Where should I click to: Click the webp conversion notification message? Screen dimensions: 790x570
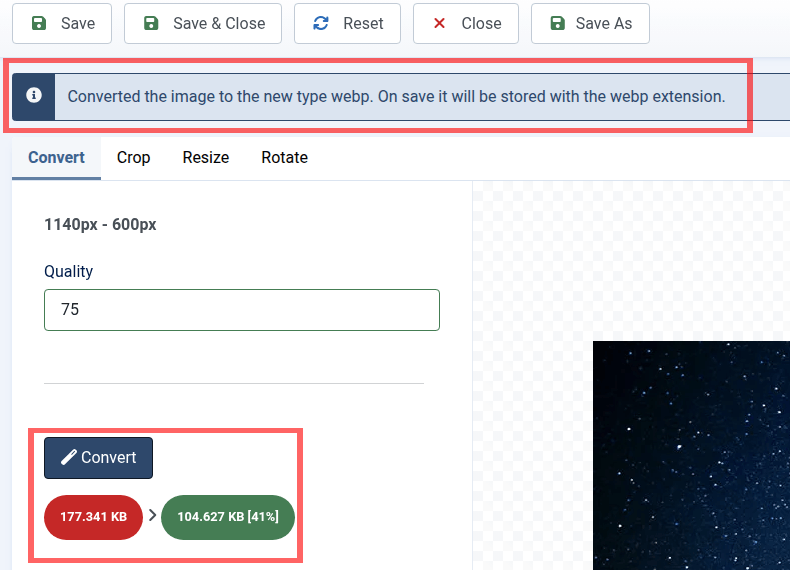[396, 97]
